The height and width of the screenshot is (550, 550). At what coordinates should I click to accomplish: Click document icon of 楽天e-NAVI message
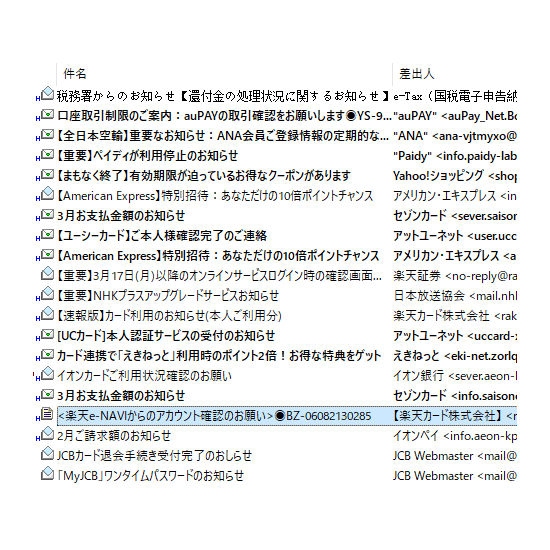pos(47,414)
